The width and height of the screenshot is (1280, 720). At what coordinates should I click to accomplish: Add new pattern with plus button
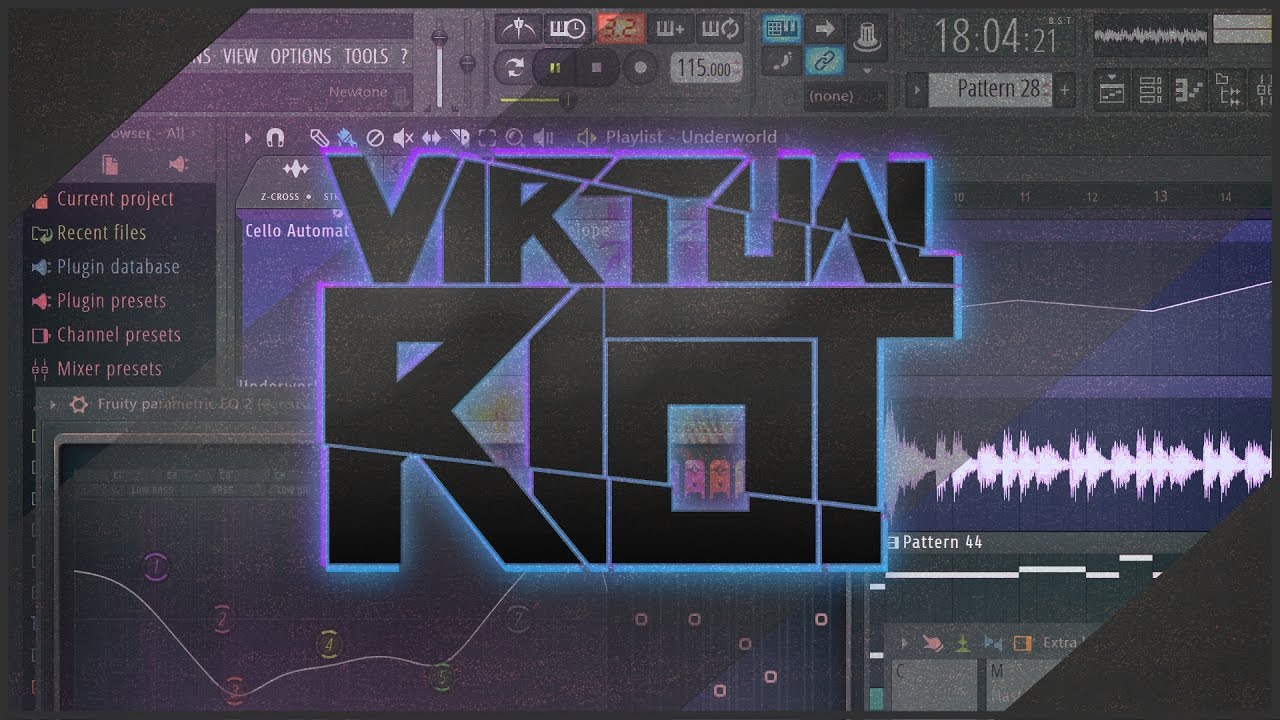click(1064, 90)
